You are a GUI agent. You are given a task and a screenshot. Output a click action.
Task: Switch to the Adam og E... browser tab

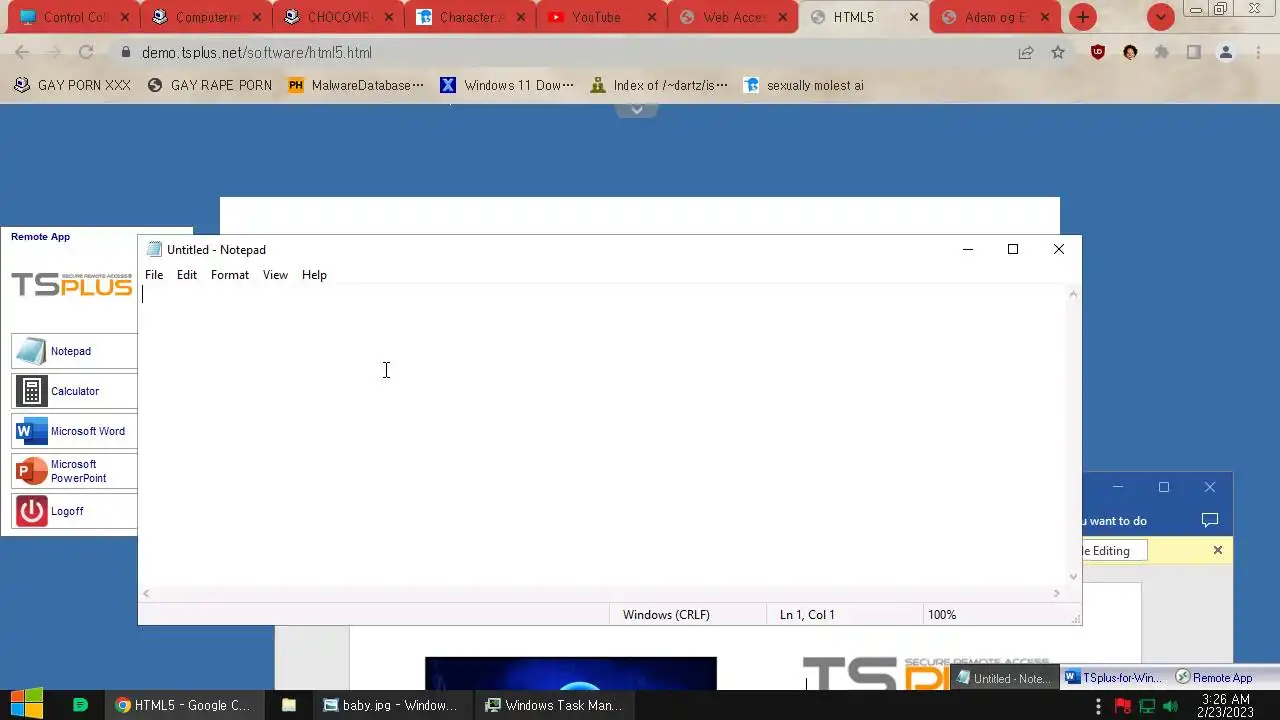pyautogui.click(x=995, y=17)
